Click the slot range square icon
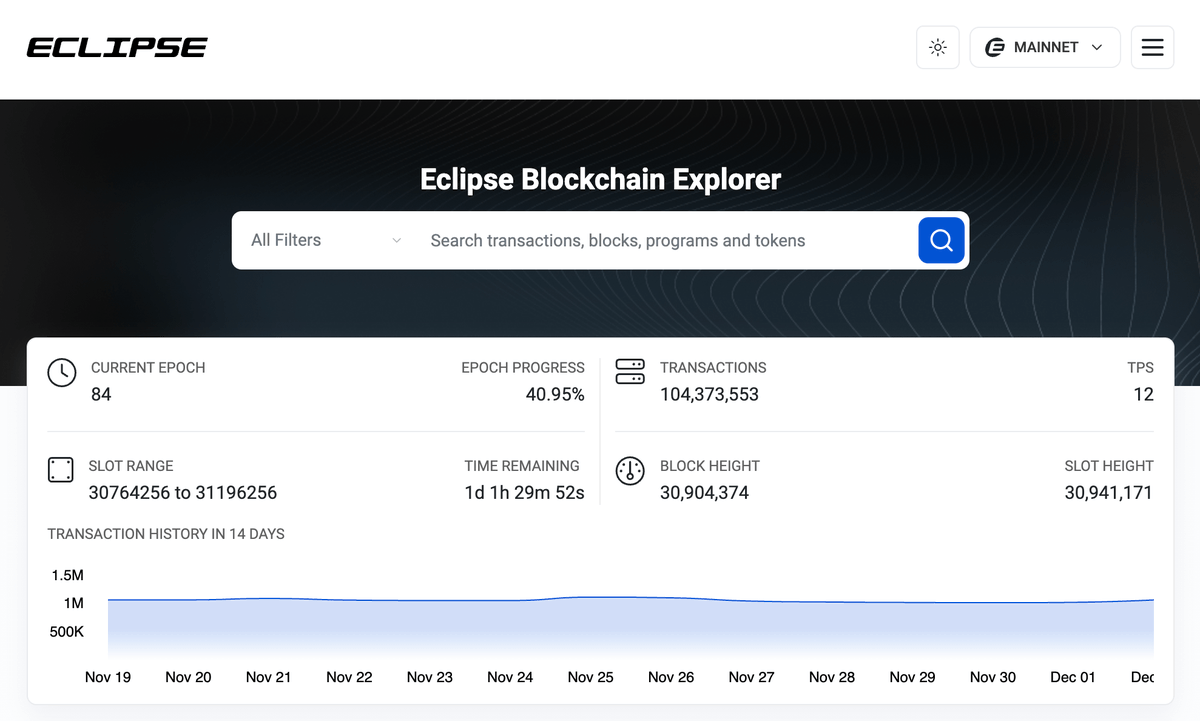Image resolution: width=1200 pixels, height=721 pixels. tap(61, 470)
